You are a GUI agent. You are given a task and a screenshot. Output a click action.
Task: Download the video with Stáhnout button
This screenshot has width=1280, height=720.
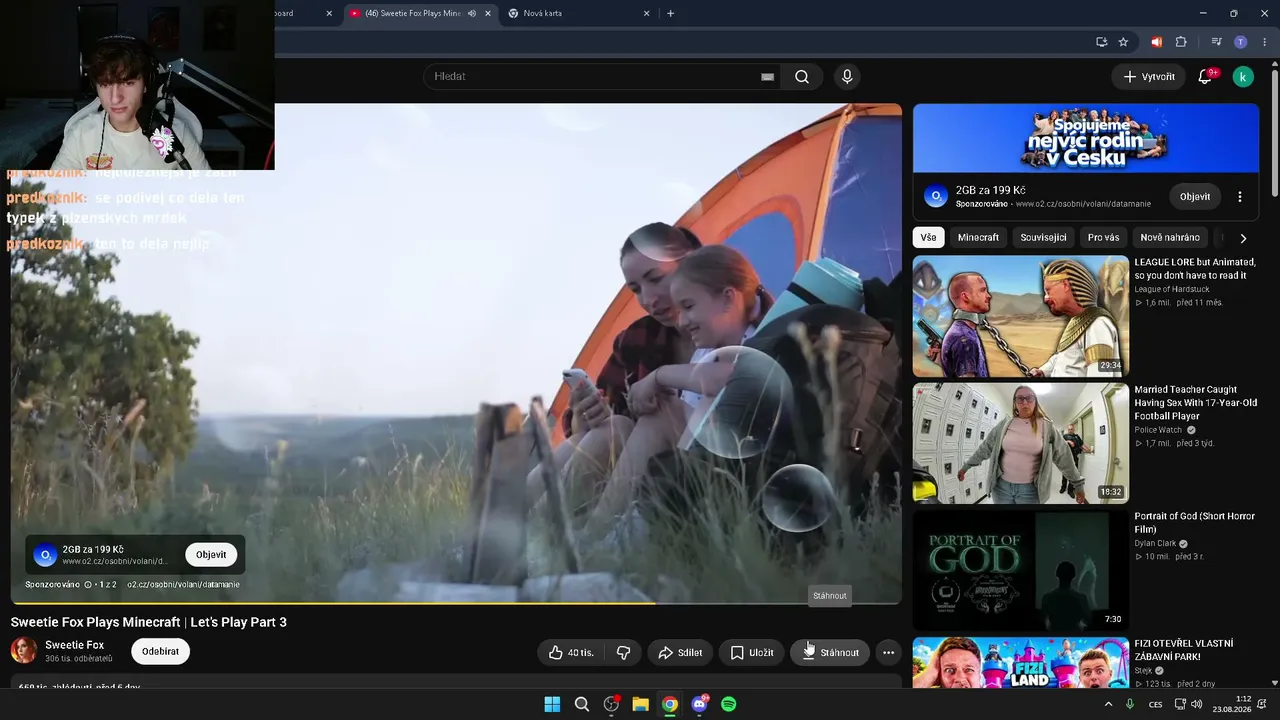(x=830, y=653)
